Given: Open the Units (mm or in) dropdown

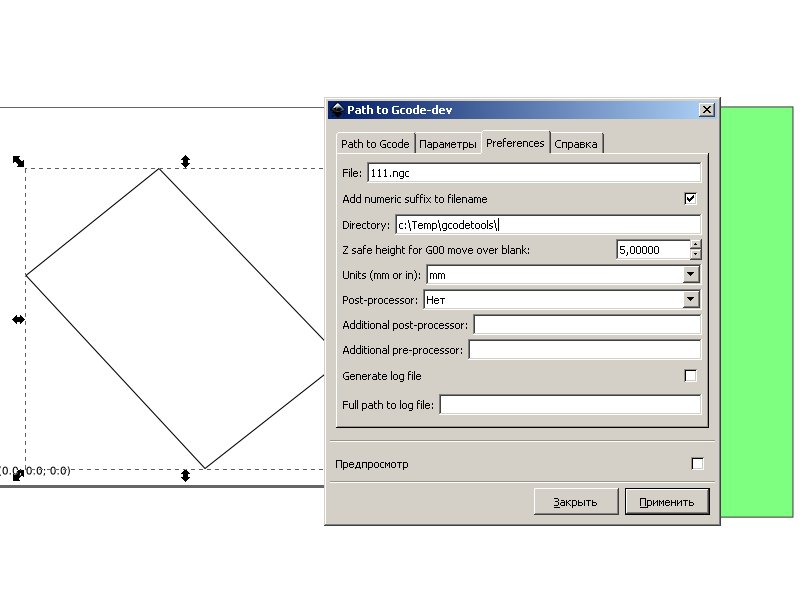Looking at the screenshot, I should (690, 274).
